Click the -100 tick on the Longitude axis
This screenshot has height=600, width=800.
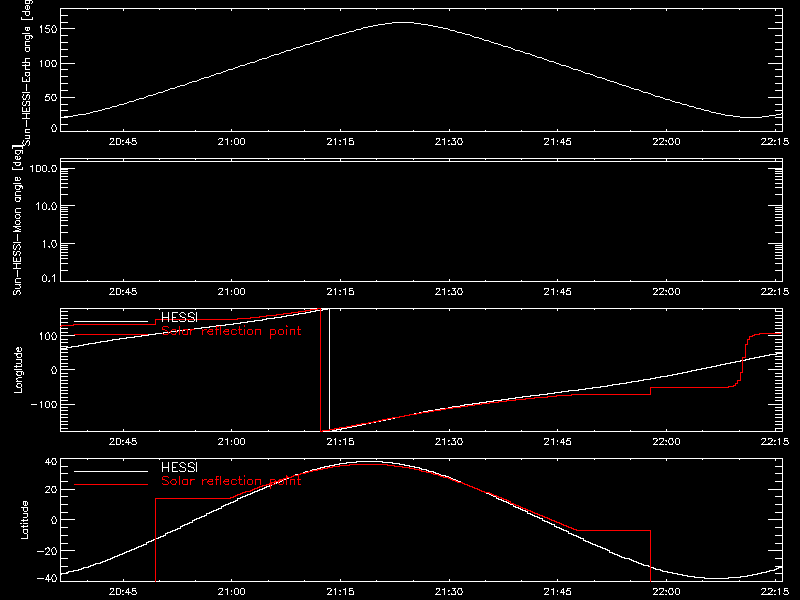click(46, 404)
